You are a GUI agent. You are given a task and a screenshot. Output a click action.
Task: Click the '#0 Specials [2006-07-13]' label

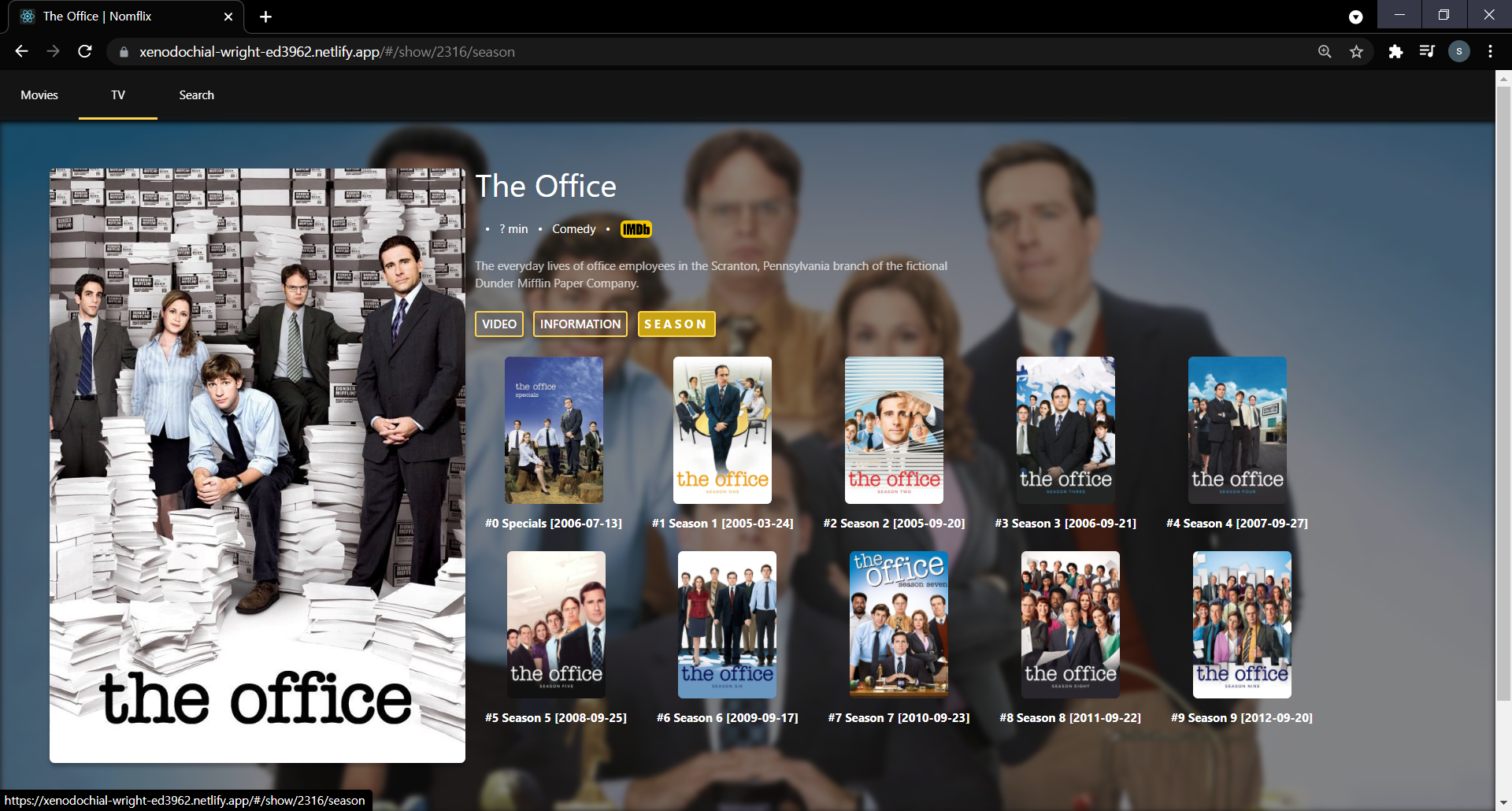pyautogui.click(x=554, y=523)
